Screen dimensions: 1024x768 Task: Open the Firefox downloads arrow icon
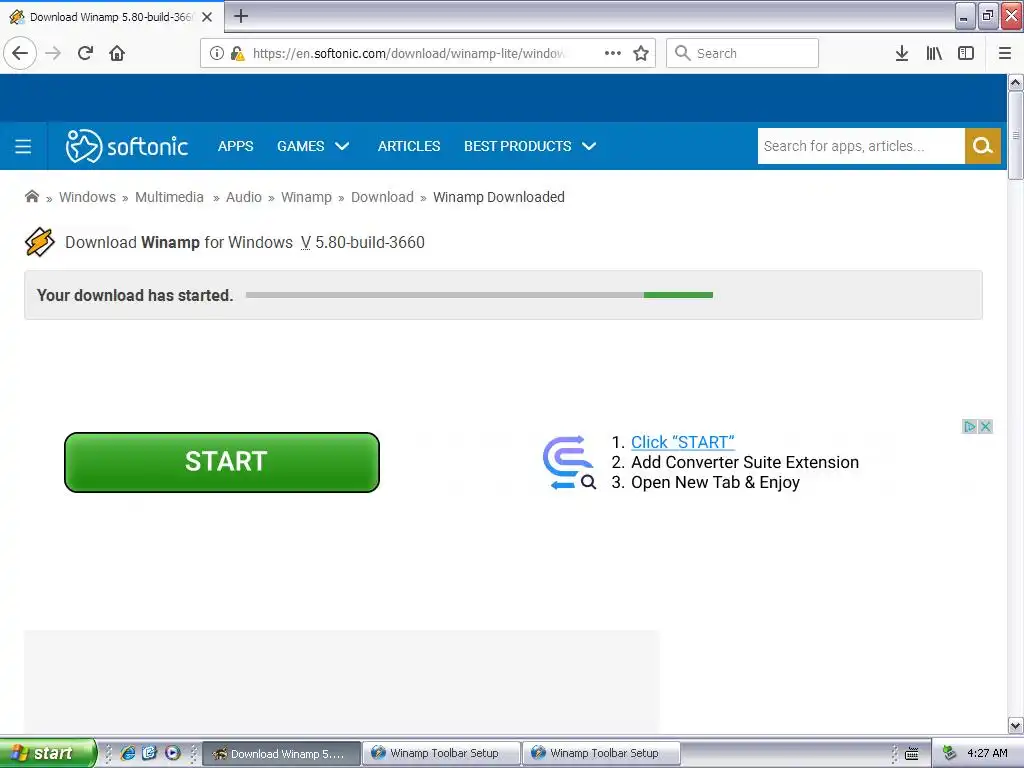[x=902, y=53]
